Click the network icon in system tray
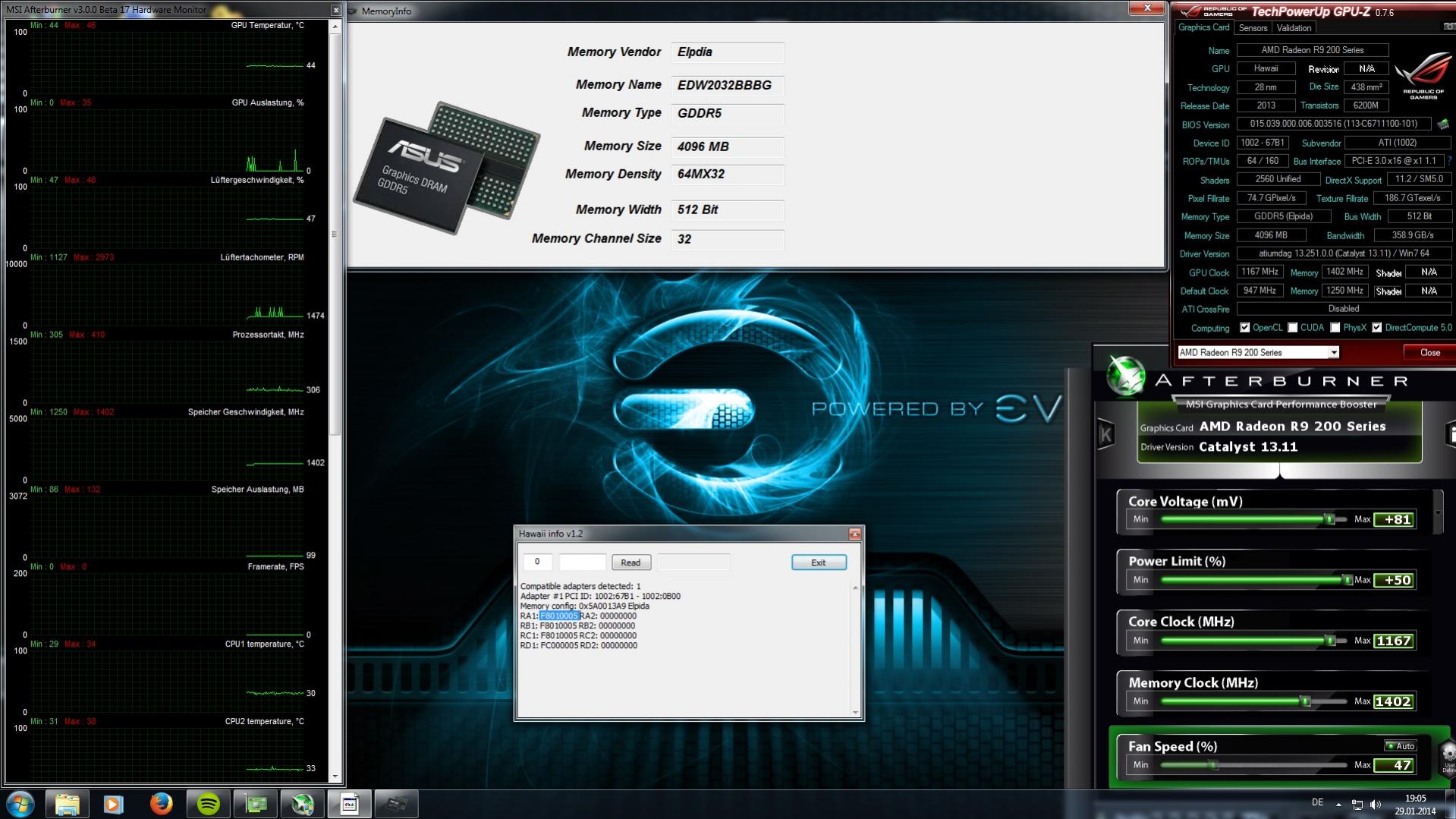 click(x=1357, y=805)
